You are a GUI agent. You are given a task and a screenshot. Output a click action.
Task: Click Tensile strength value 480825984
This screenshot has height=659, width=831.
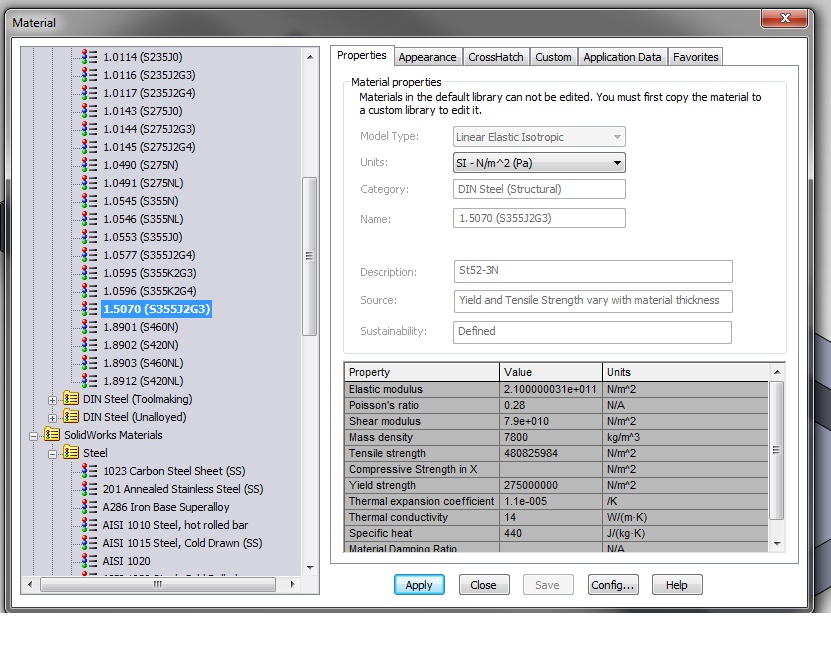click(x=550, y=453)
